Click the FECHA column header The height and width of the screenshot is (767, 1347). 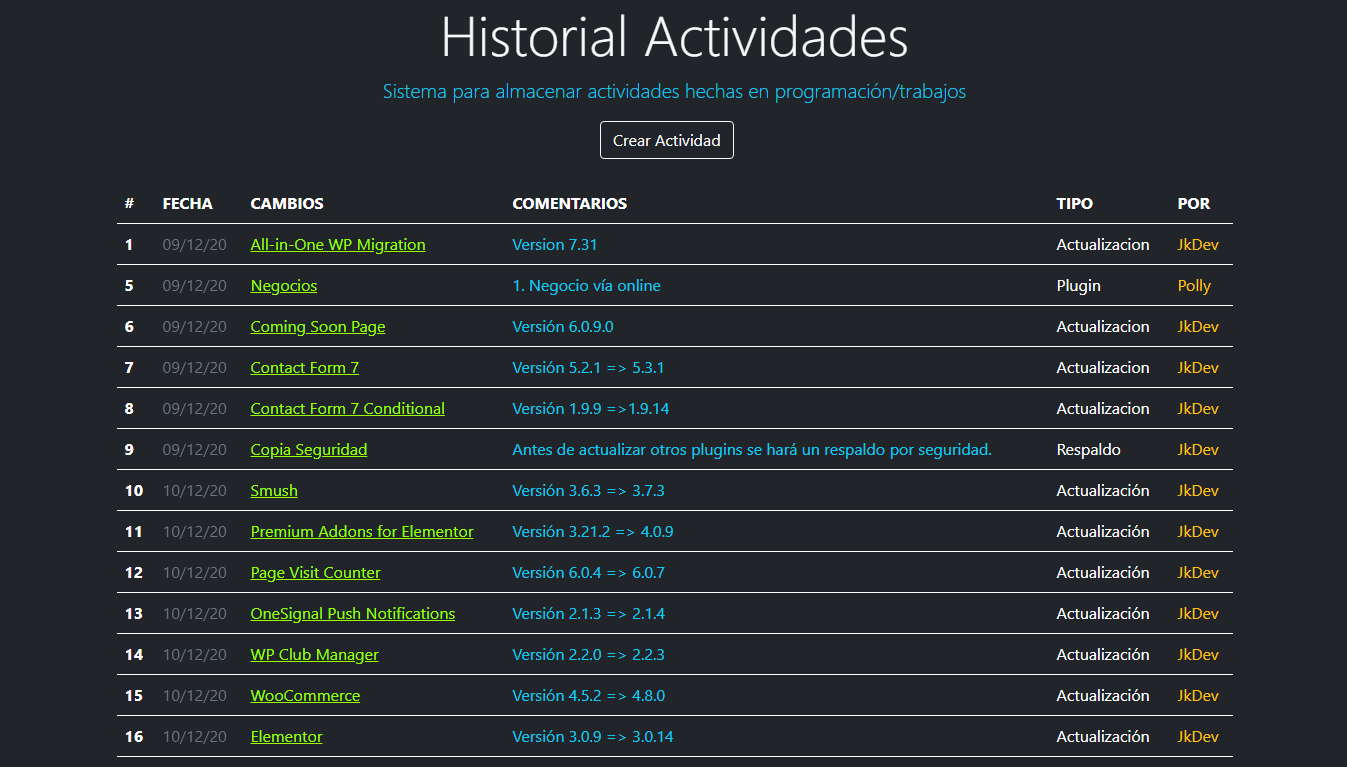click(188, 204)
